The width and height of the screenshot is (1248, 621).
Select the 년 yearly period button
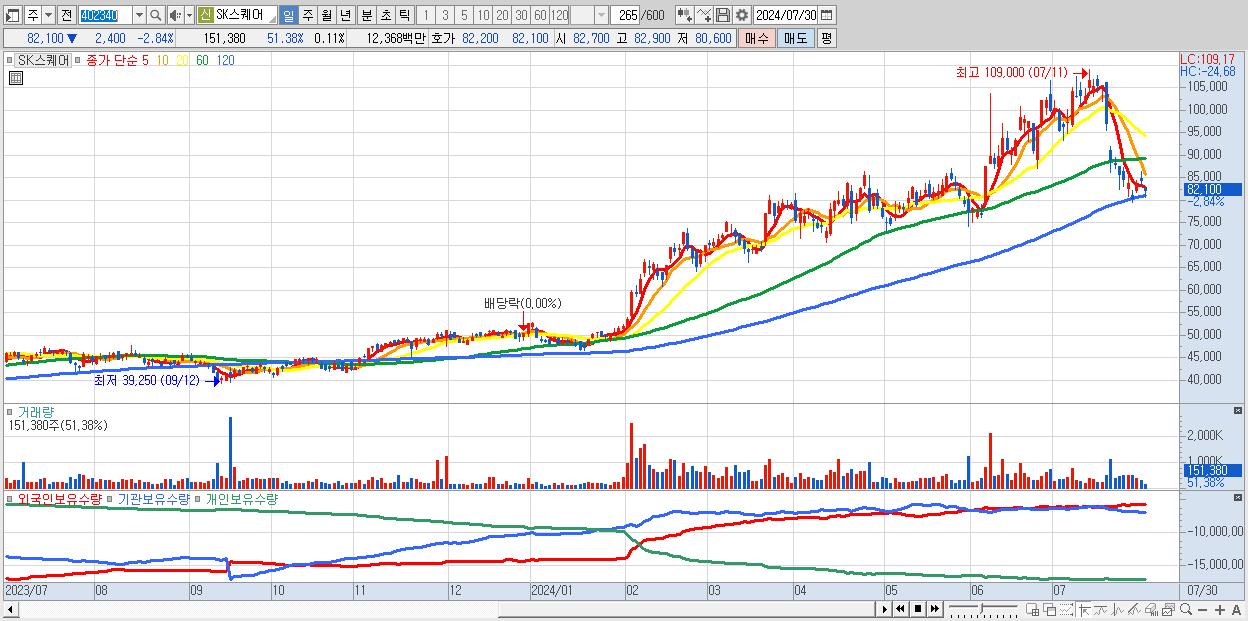345,15
